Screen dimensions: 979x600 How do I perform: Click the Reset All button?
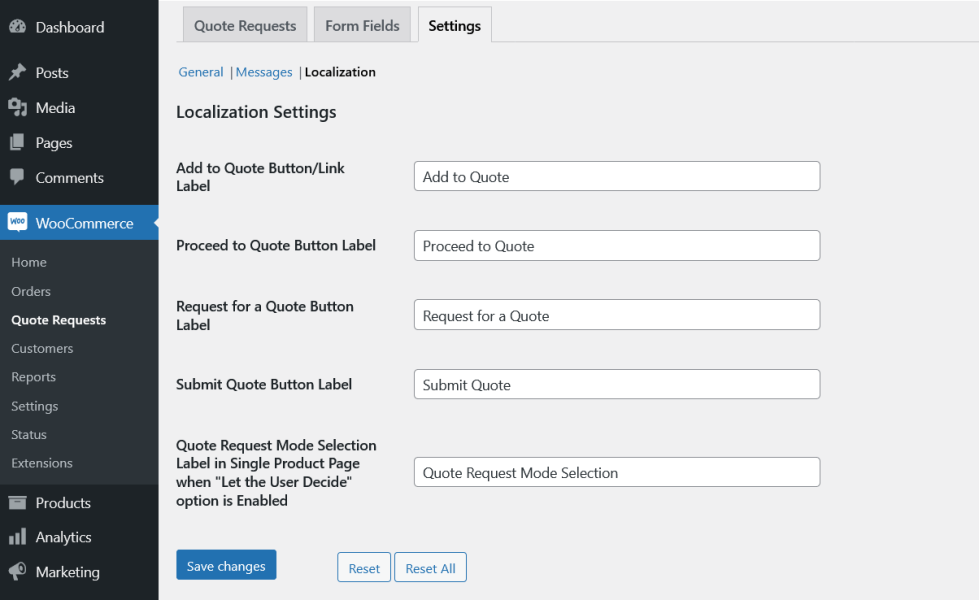point(430,568)
